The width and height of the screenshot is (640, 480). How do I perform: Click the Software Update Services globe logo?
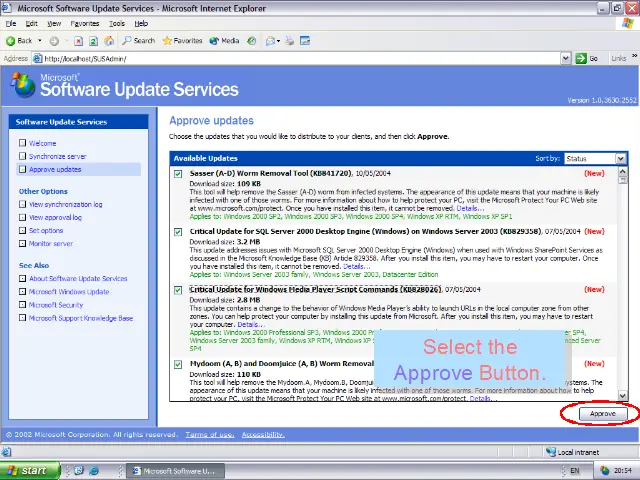click(x=22, y=85)
